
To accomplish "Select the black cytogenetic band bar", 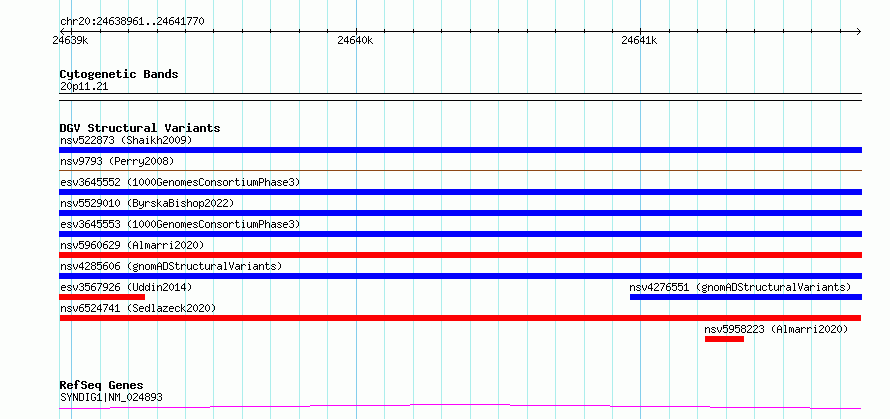I will click(460, 97).
